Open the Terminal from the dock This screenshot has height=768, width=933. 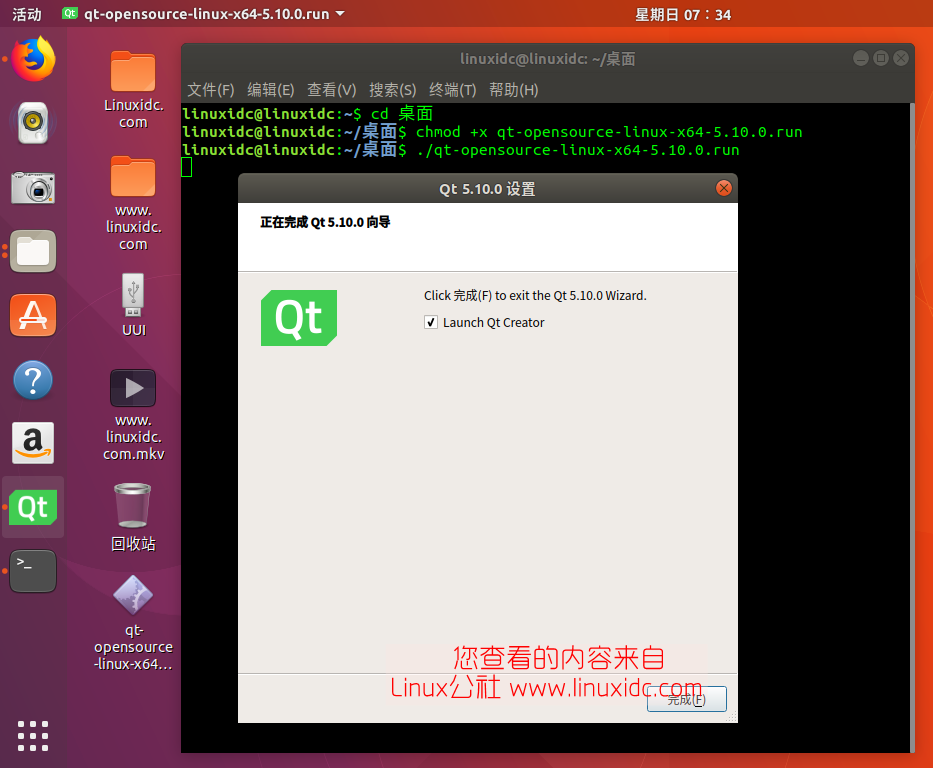[33, 570]
